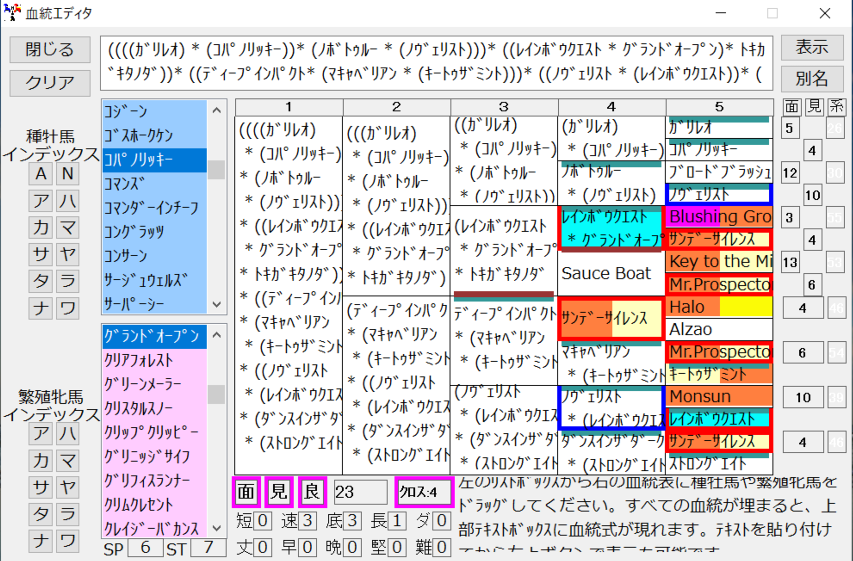Select ヤ in the broodmare (繁殖牝馬) index
This screenshot has width=853, height=561.
pyautogui.click(x=67, y=487)
